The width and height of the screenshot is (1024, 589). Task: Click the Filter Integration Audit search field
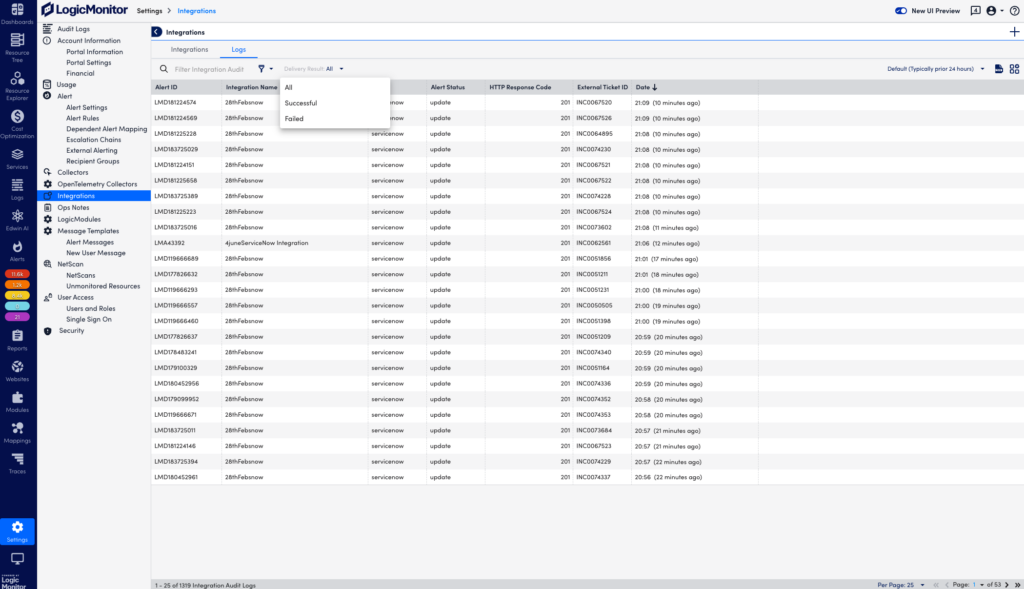tap(210, 69)
